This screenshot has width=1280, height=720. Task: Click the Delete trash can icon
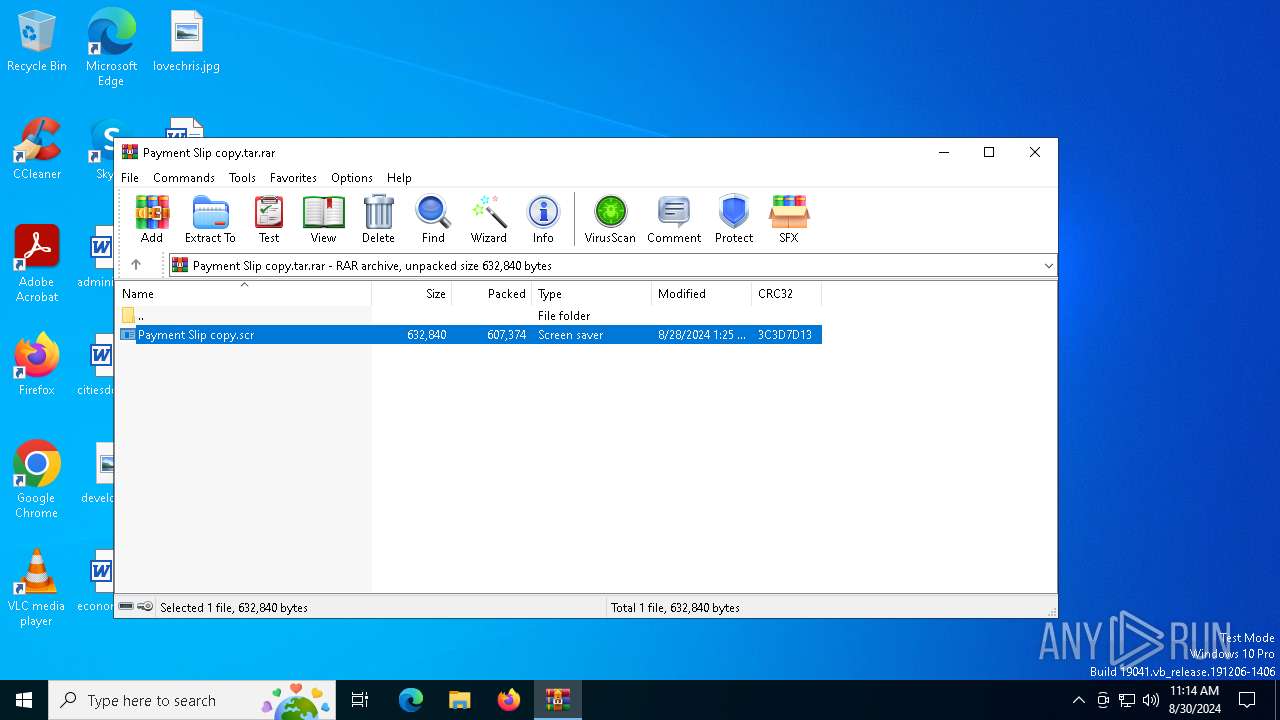(x=378, y=219)
